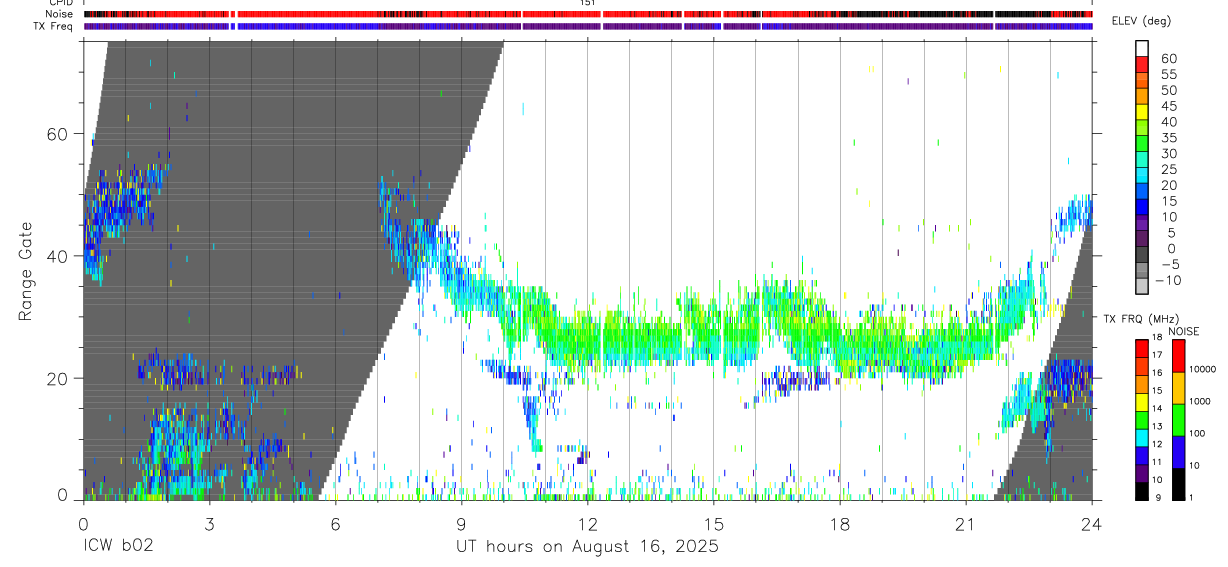1228x567 pixels.
Task: Click the black block in the TX FRQ scale
Action: tap(1141, 491)
